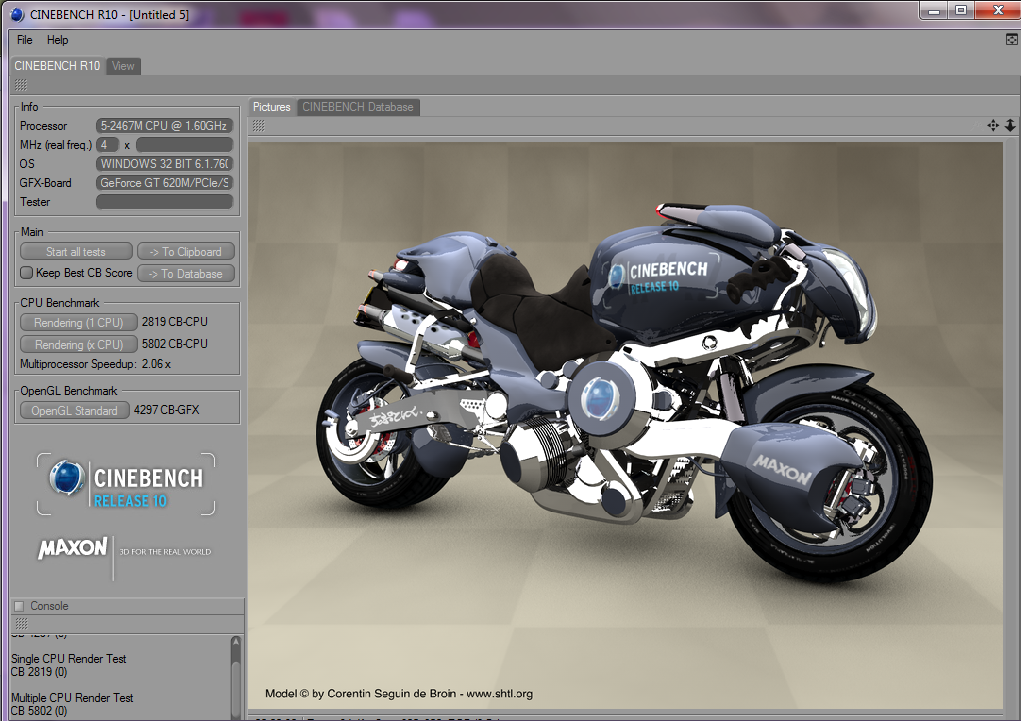Viewport: 1021px width, 721px height.
Task: Click the MHz multiplier field showing 4
Action: coord(107,145)
